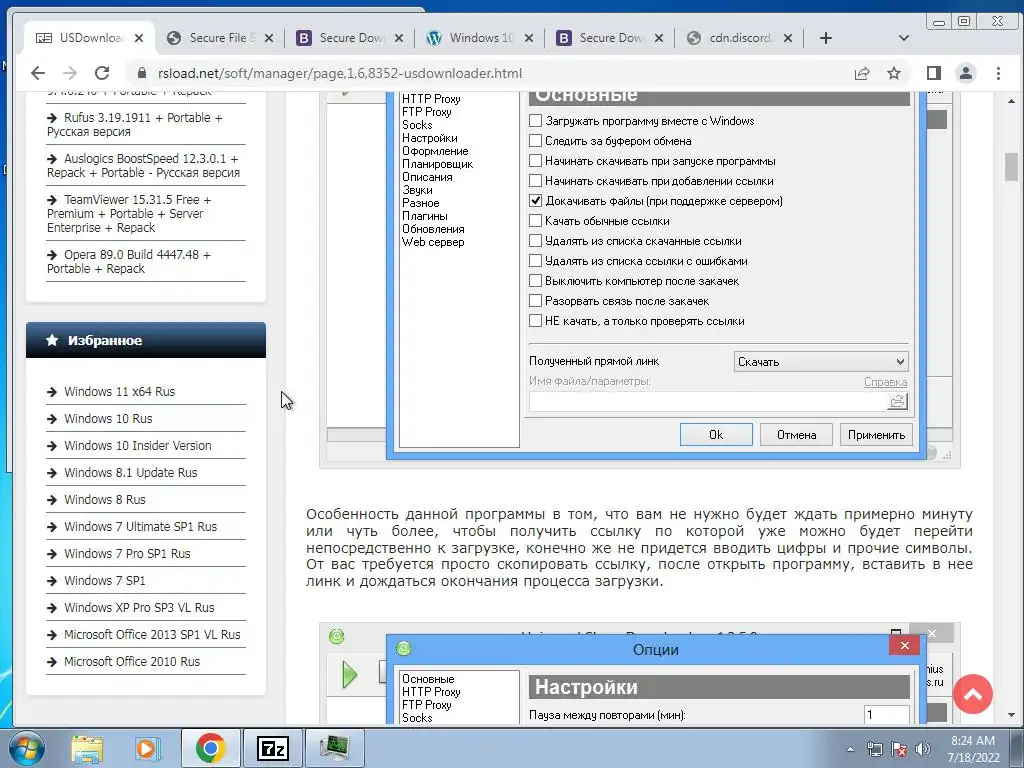
Task: Switch to the first Secure File tab
Action: [x=221, y=38]
